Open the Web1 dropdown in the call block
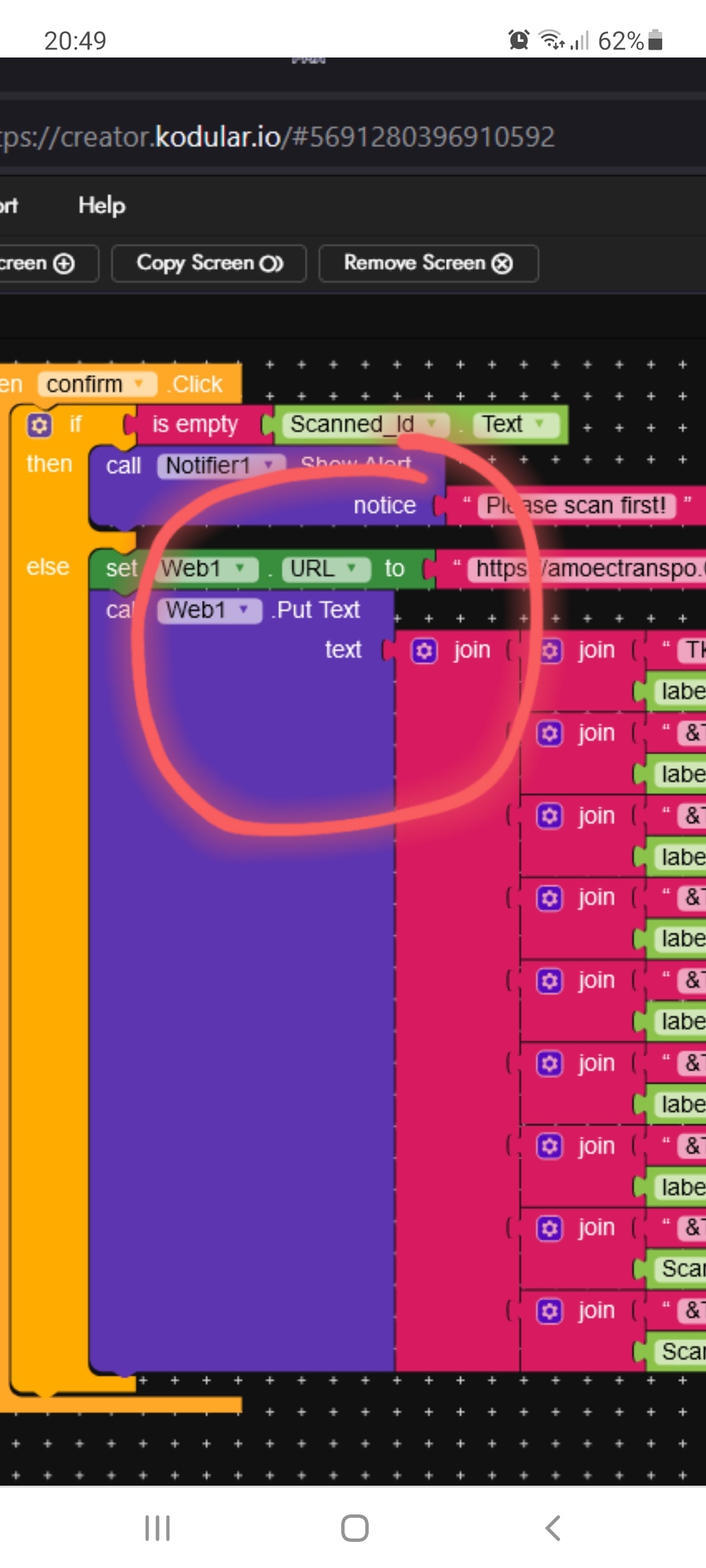Viewport: 706px width, 1568px height. [x=209, y=610]
